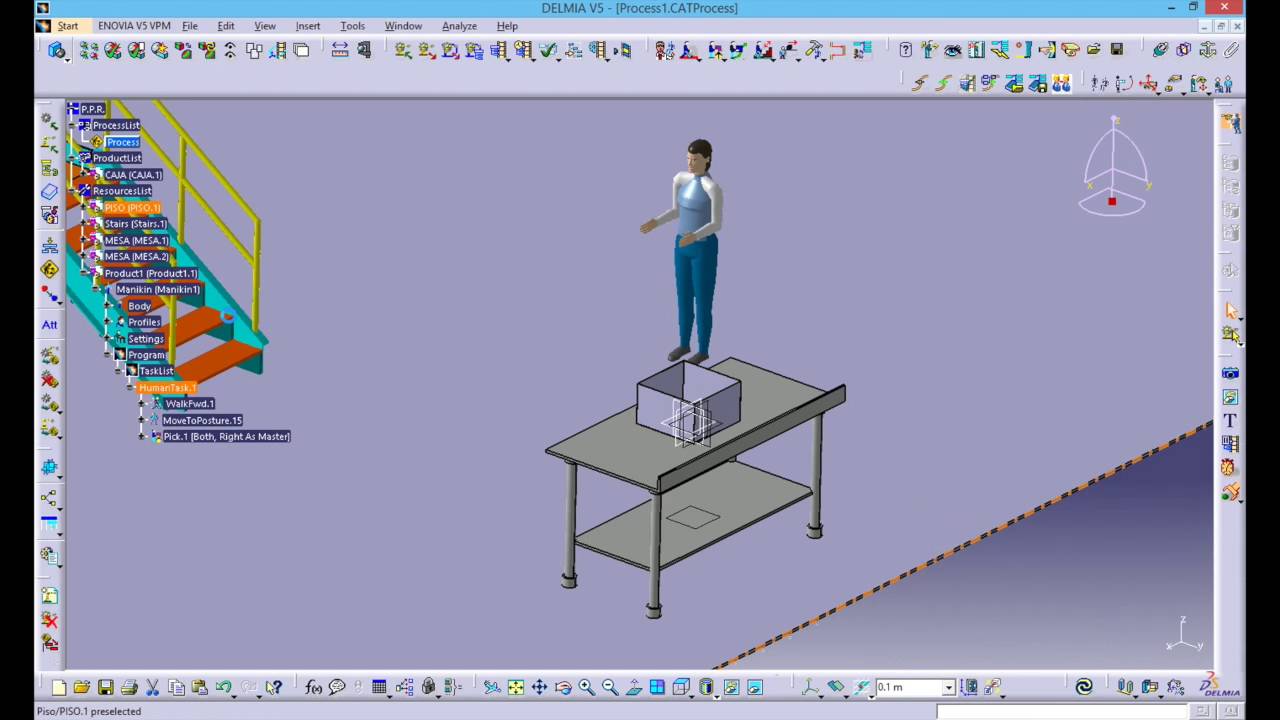Click the Zoom Out magnifier
Viewport: 1280px width, 720px height.
pos(610,687)
